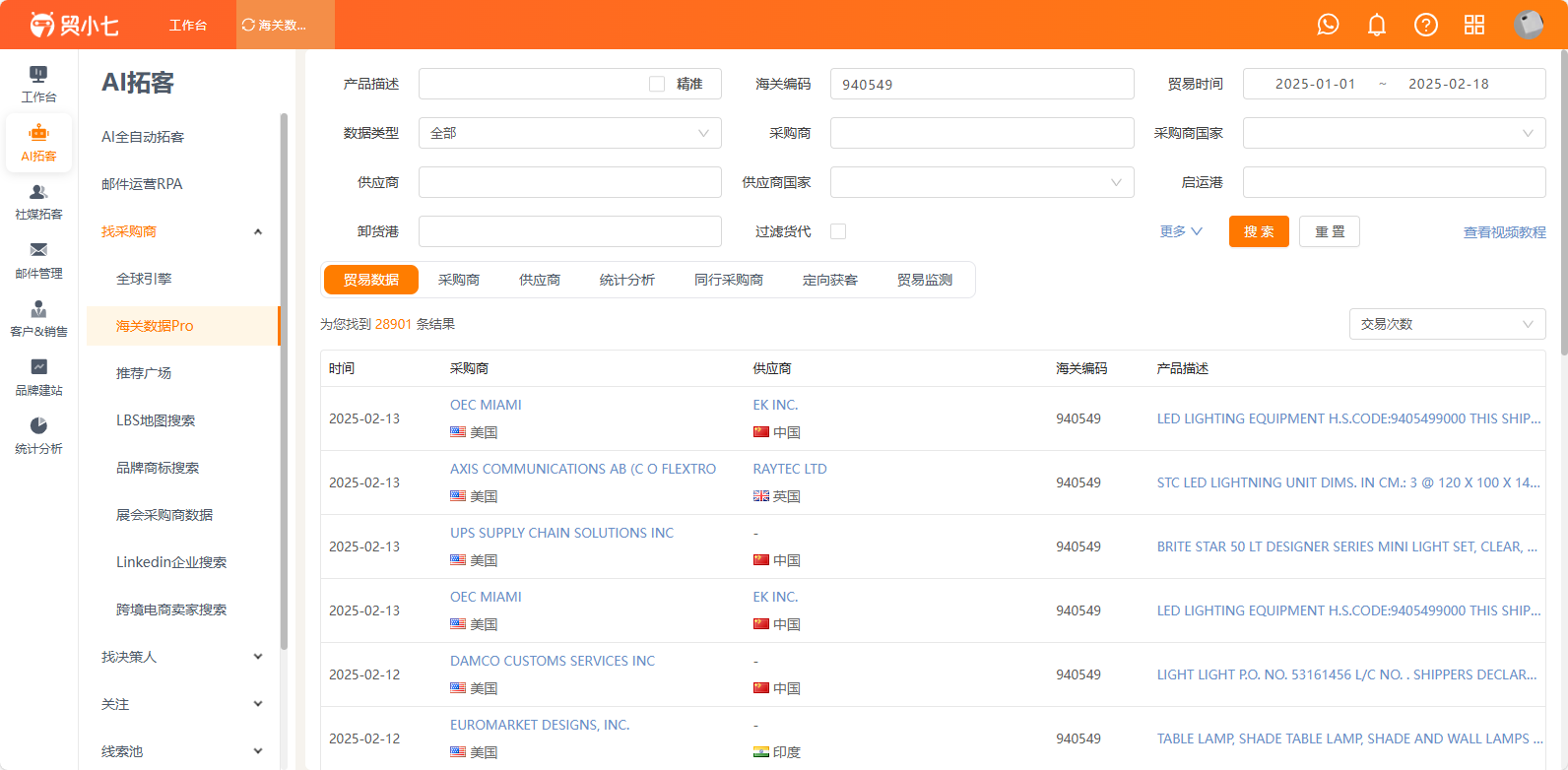
Task: Open 海关数据Pro in the side menu
Action: click(x=182, y=326)
